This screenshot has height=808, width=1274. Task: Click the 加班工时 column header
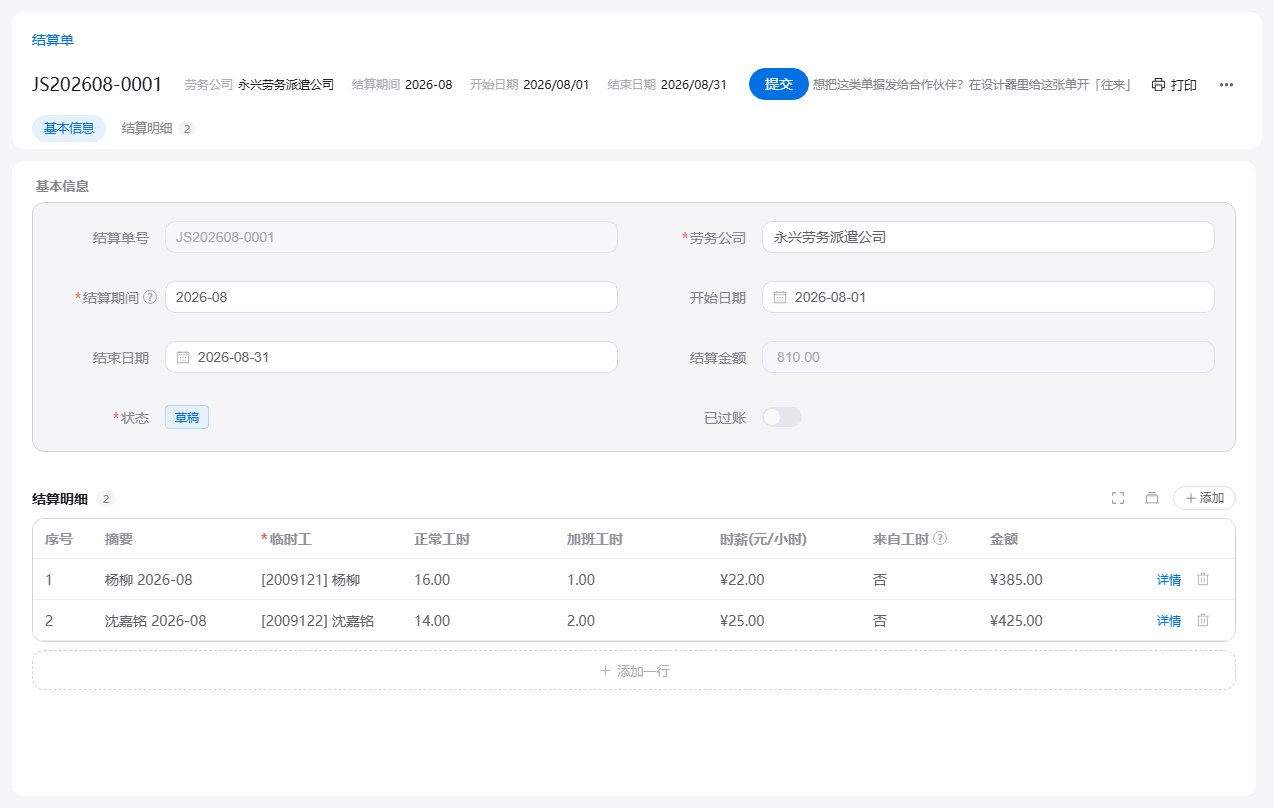595,539
